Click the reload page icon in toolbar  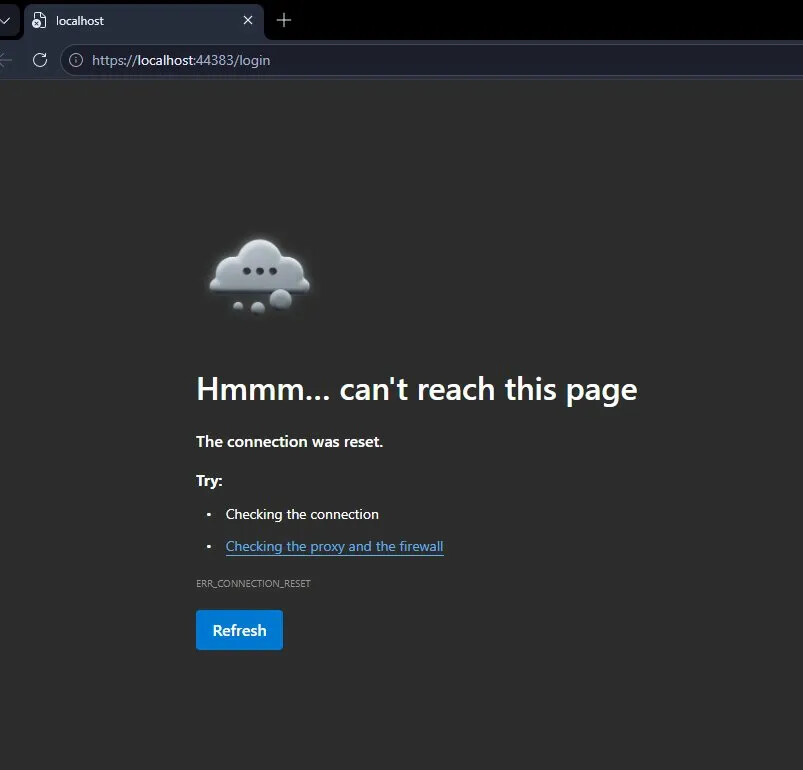(40, 60)
